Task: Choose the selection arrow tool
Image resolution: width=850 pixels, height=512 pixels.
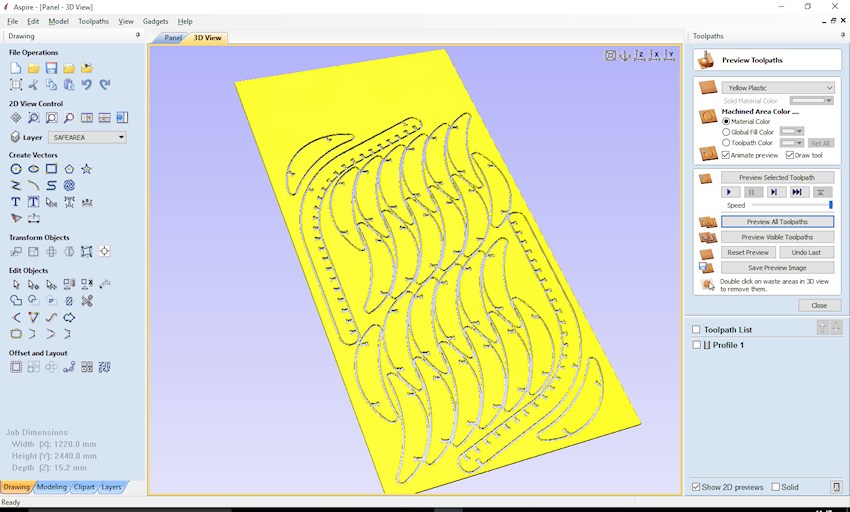Action: click(16, 284)
